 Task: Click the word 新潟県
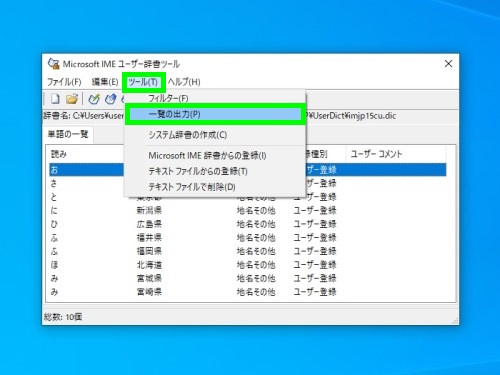coord(149,211)
